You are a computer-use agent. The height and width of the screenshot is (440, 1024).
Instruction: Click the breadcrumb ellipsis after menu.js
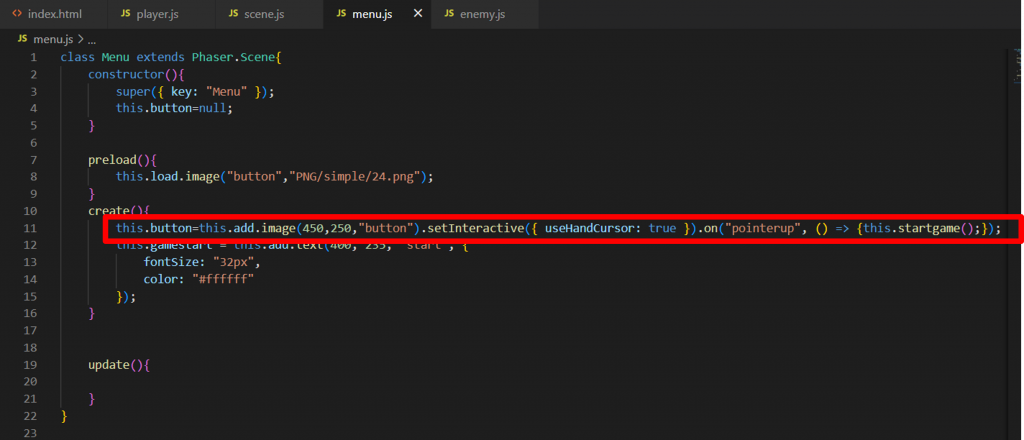(x=91, y=40)
